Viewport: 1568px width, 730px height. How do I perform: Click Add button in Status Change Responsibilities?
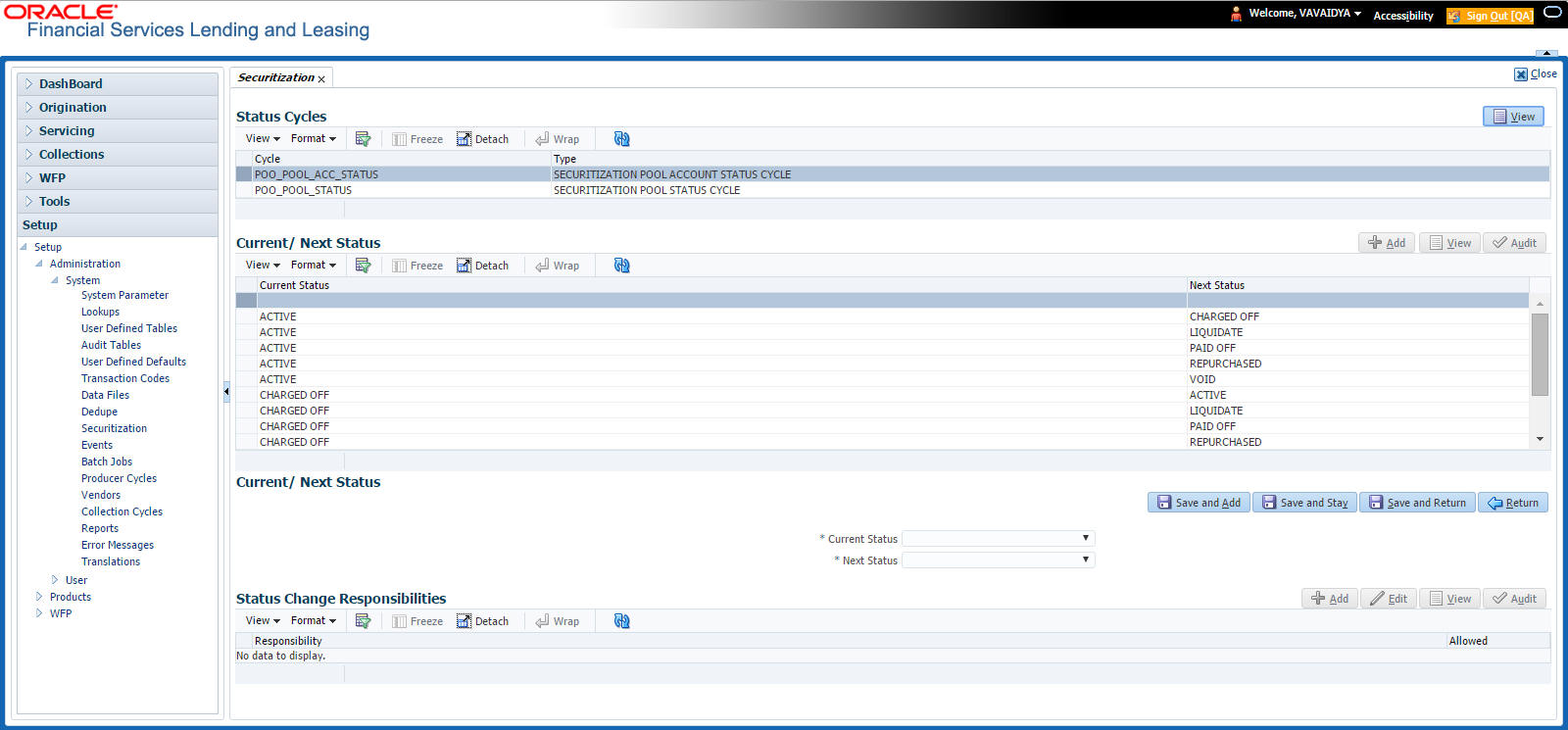pyautogui.click(x=1330, y=599)
